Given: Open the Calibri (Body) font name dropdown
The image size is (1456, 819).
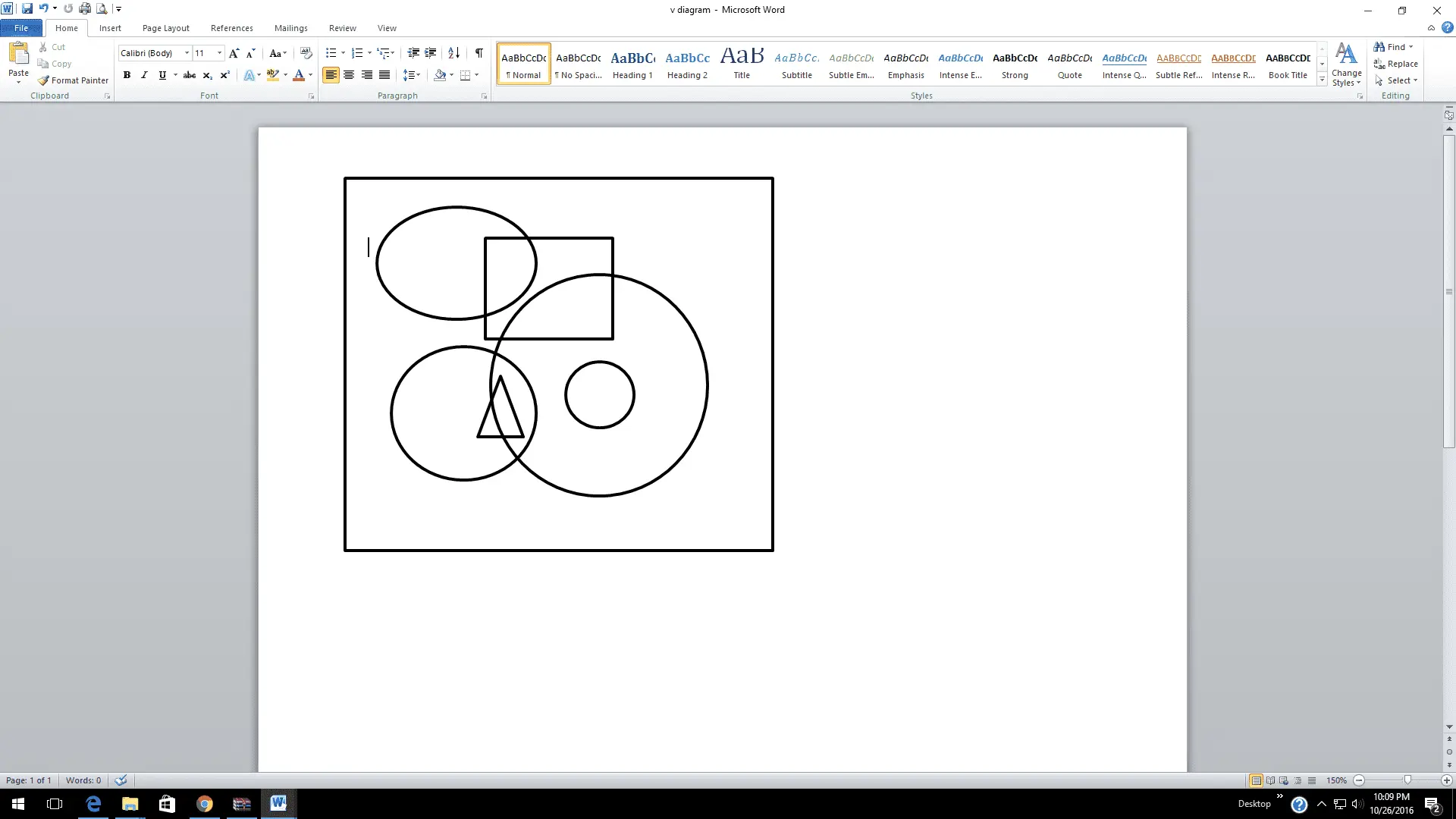Looking at the screenshot, I should [x=187, y=53].
